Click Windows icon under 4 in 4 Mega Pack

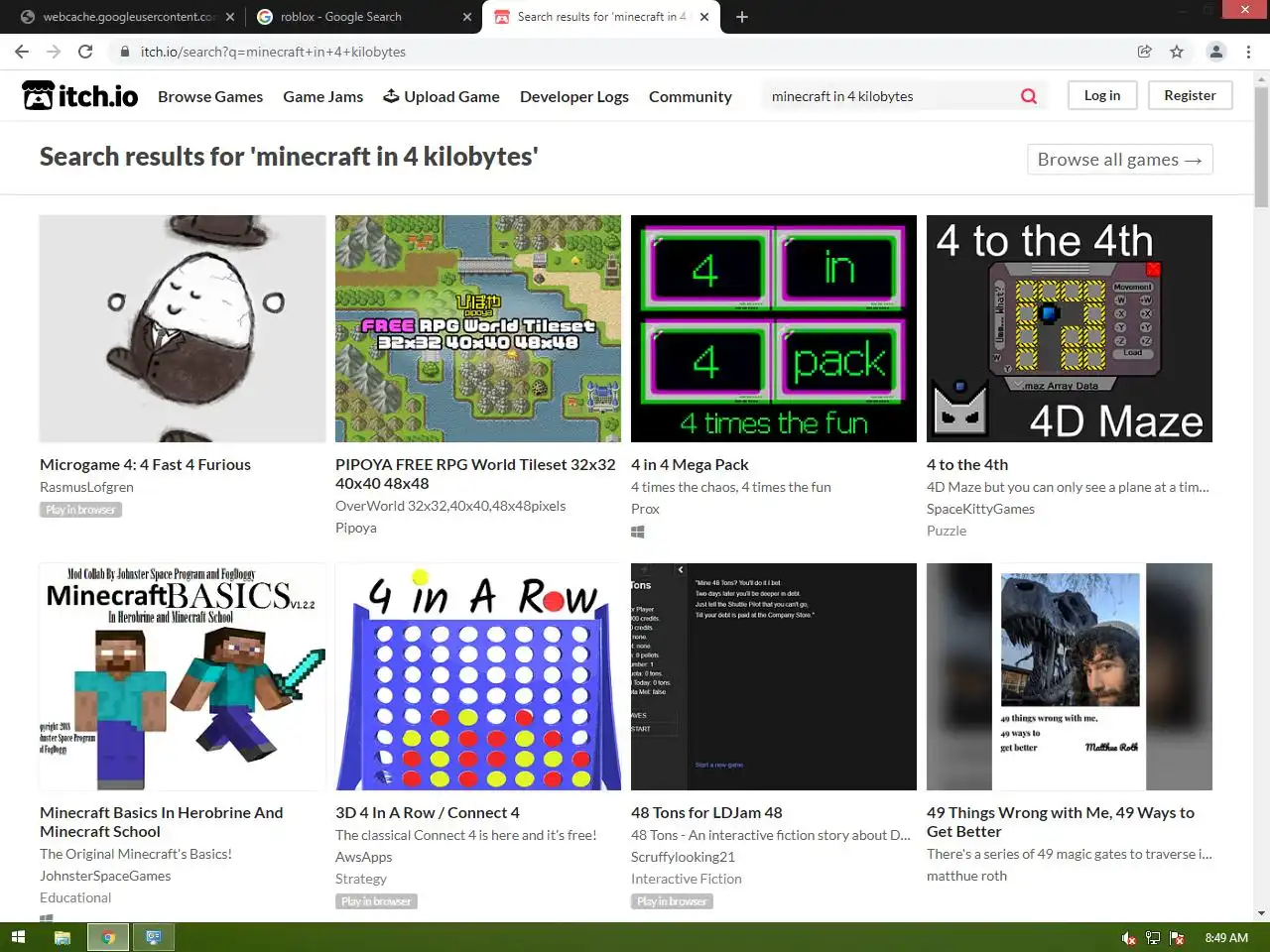pyautogui.click(x=638, y=532)
